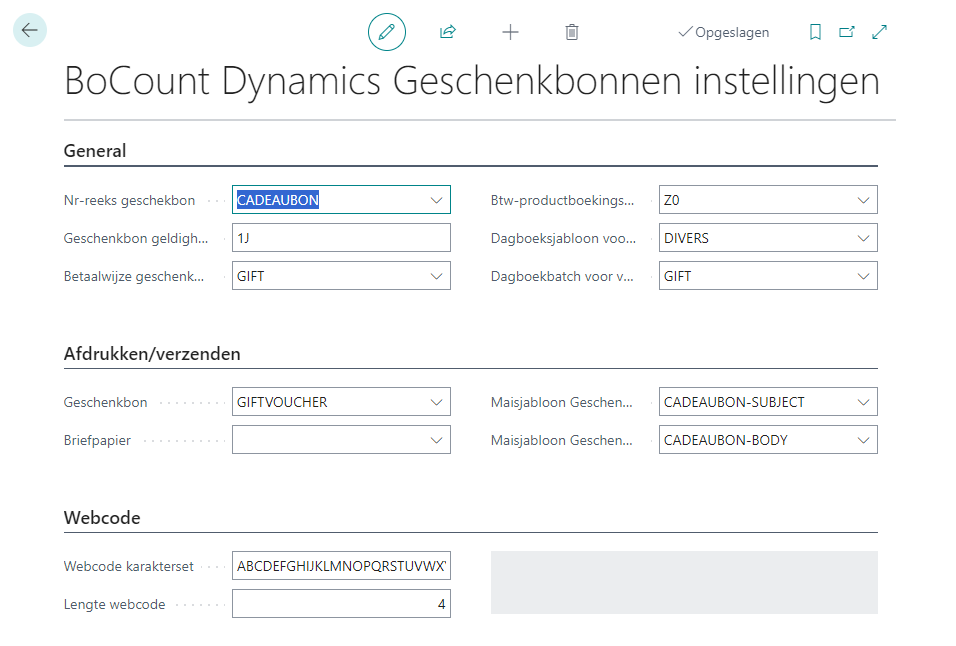Click the back arrow button
956x646 pixels.
coord(29,30)
